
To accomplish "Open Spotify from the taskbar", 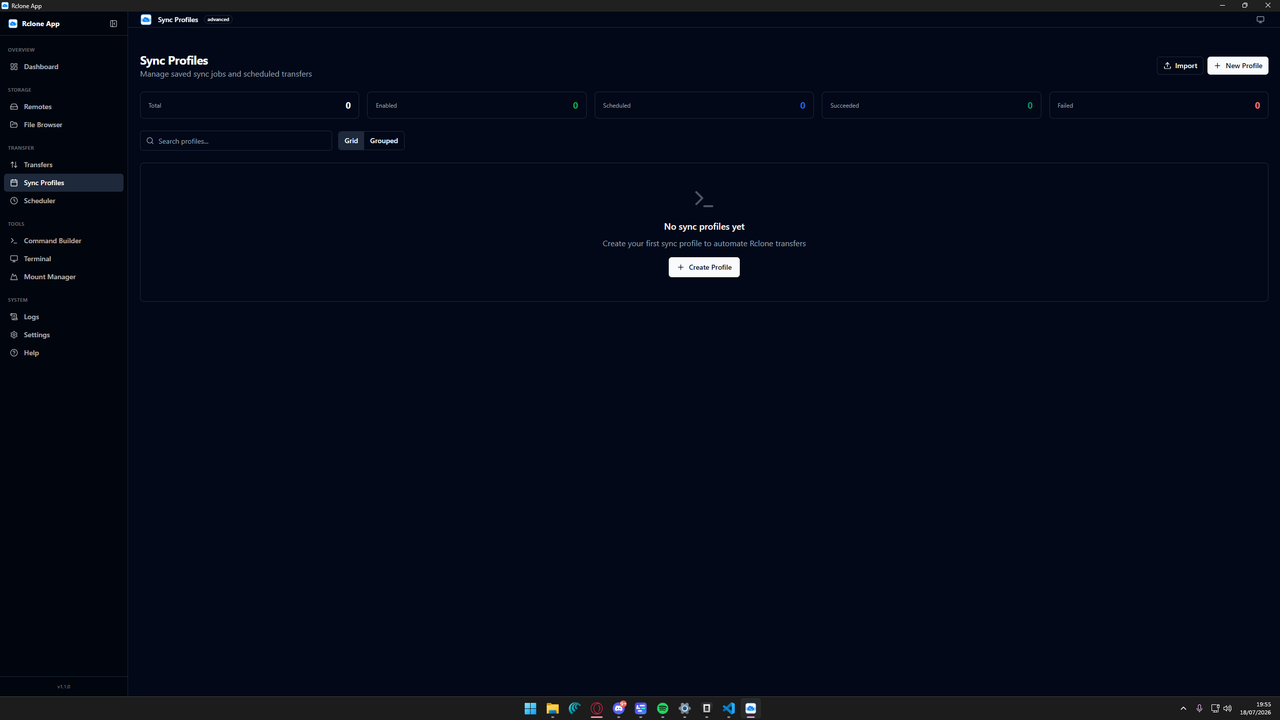I will pos(663,708).
